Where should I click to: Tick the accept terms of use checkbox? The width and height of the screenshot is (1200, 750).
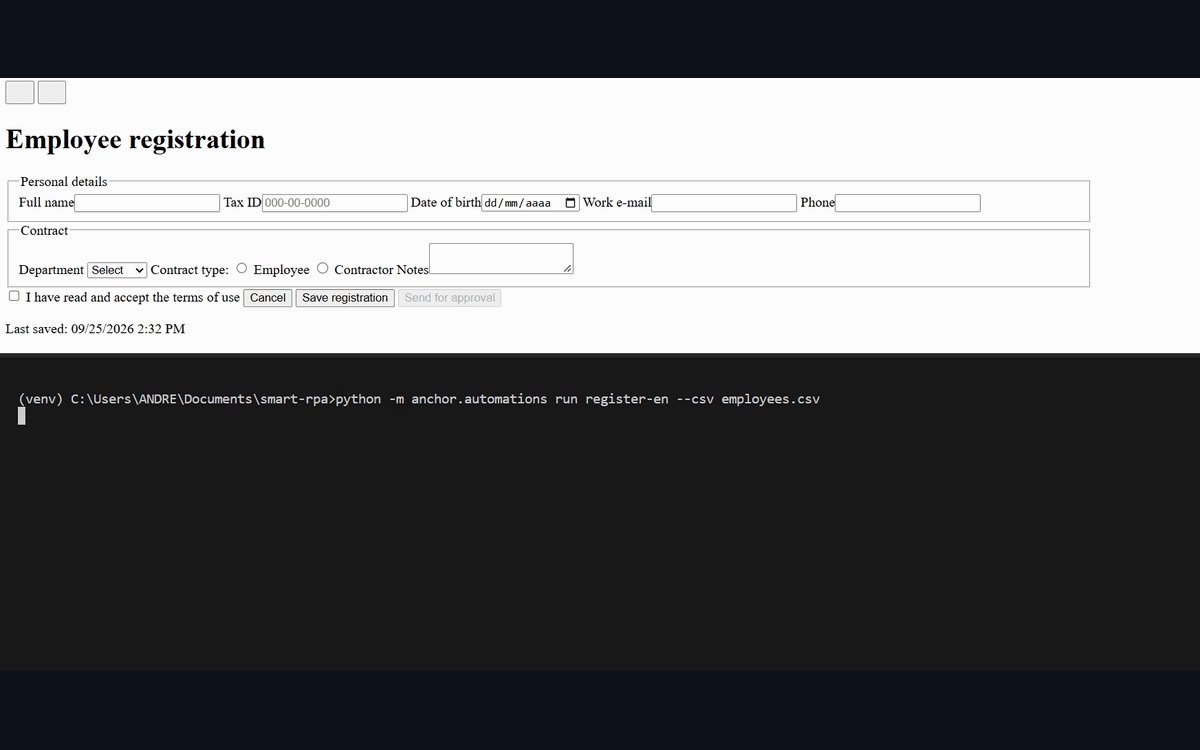pos(14,296)
